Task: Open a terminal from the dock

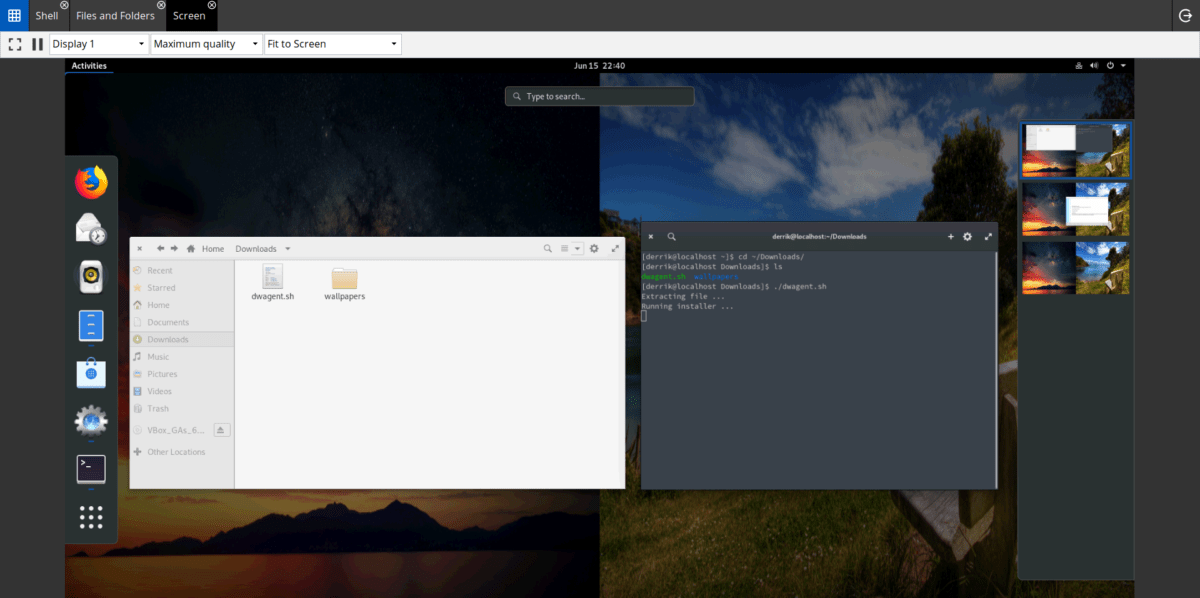Action: click(x=91, y=469)
